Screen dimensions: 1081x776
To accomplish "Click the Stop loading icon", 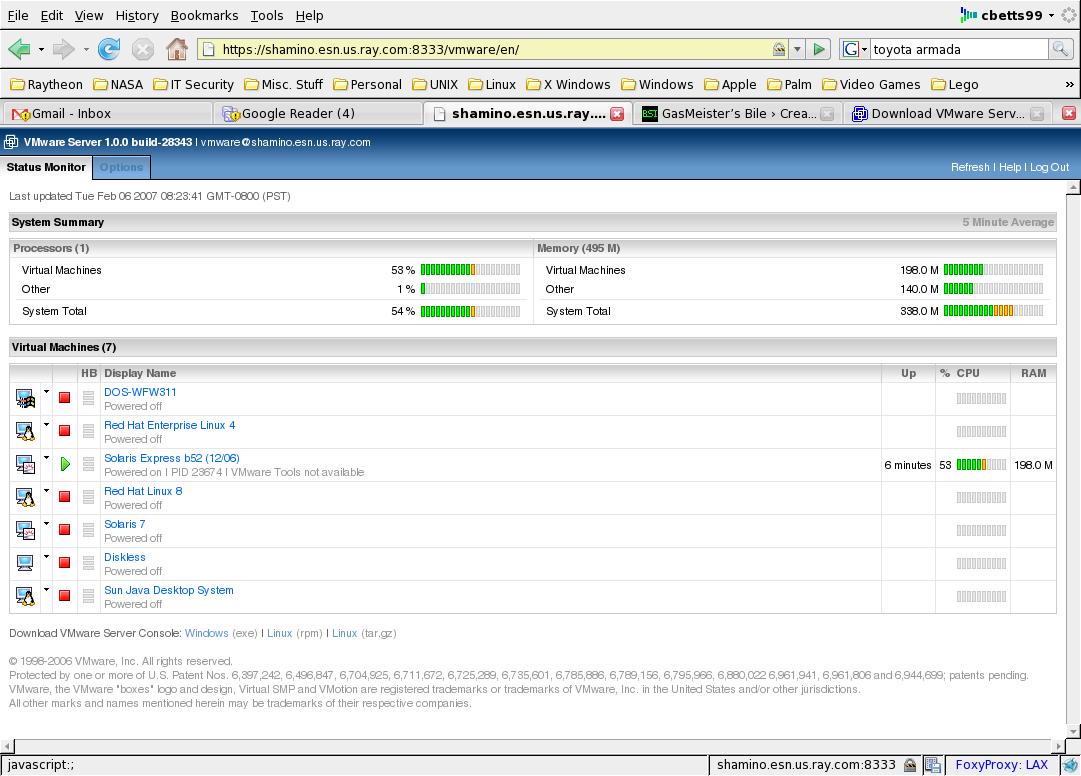I will (143, 49).
